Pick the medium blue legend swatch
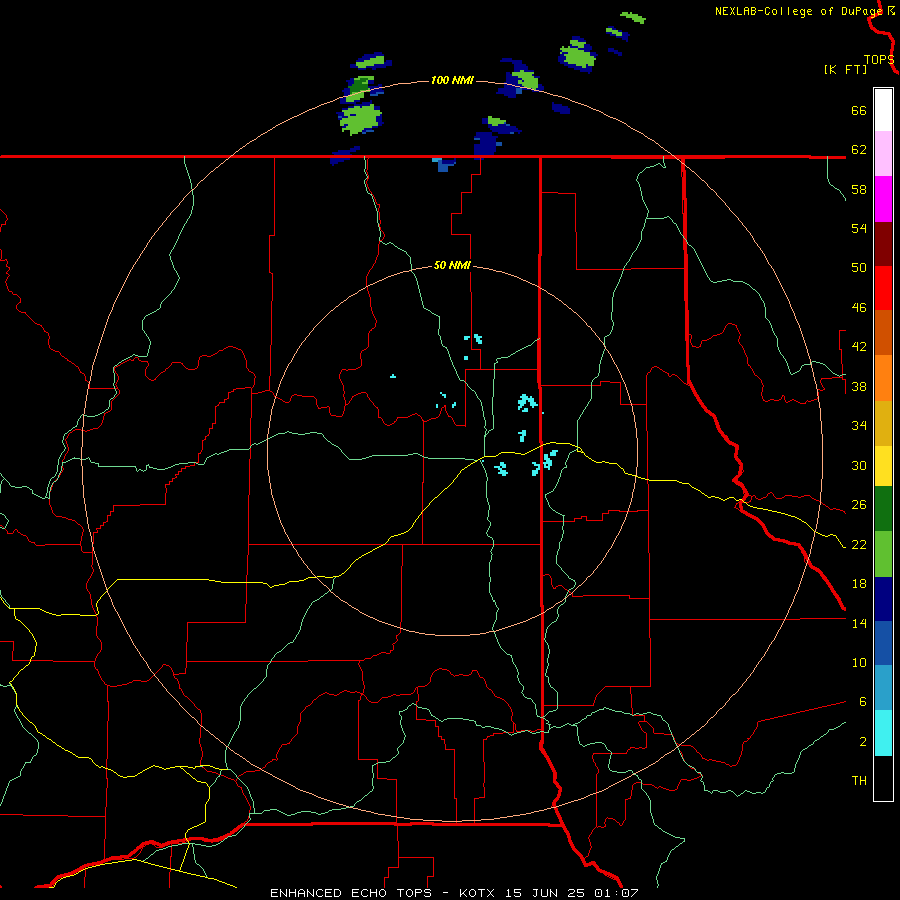The height and width of the screenshot is (900, 900). click(883, 643)
